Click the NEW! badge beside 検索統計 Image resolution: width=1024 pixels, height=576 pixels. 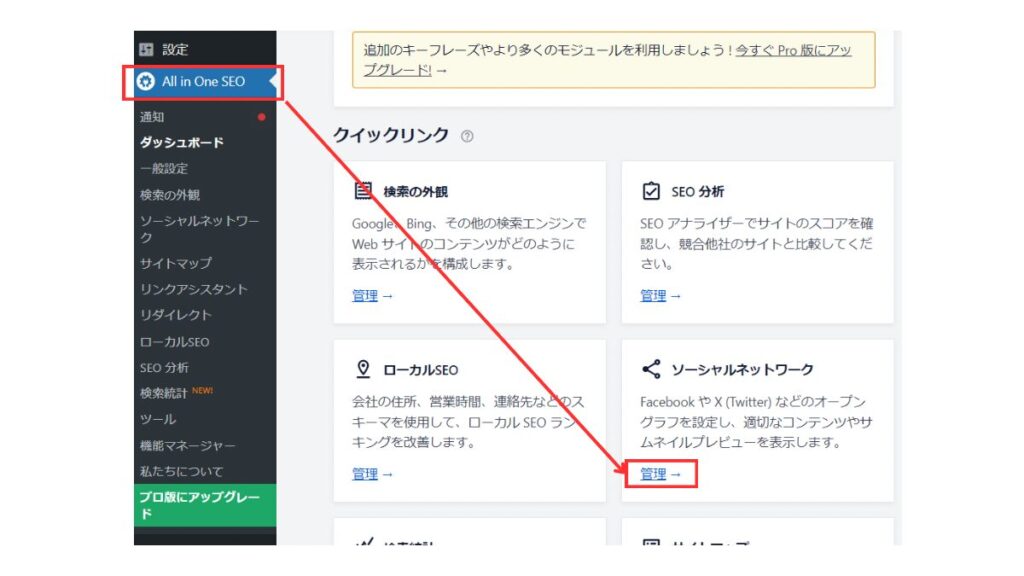pyautogui.click(x=202, y=391)
